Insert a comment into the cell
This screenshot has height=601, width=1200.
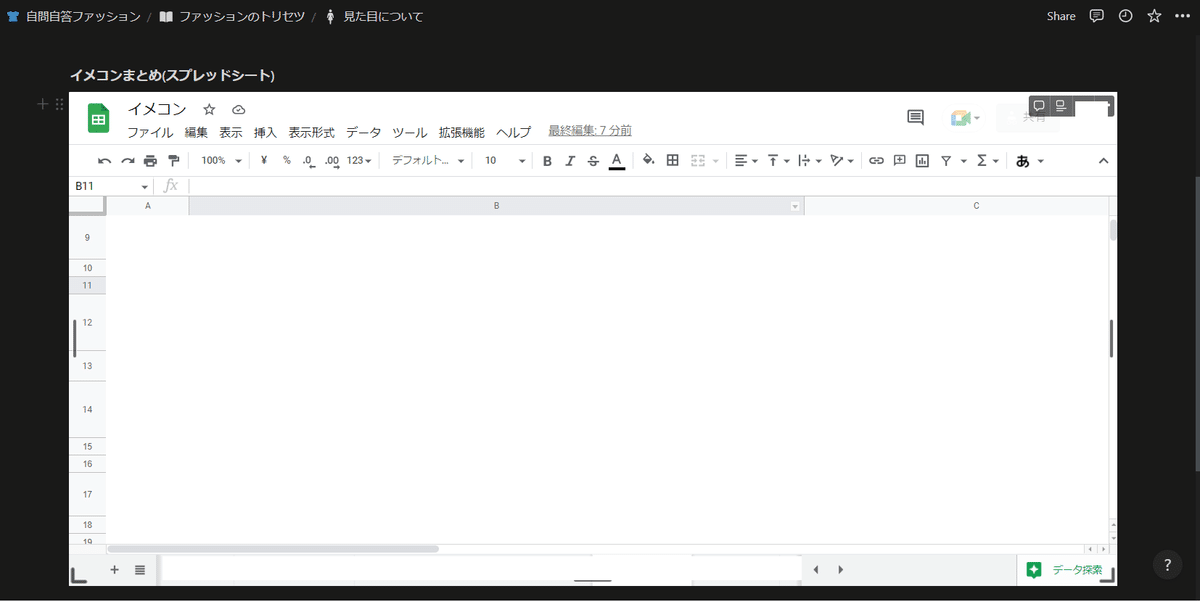click(x=899, y=160)
